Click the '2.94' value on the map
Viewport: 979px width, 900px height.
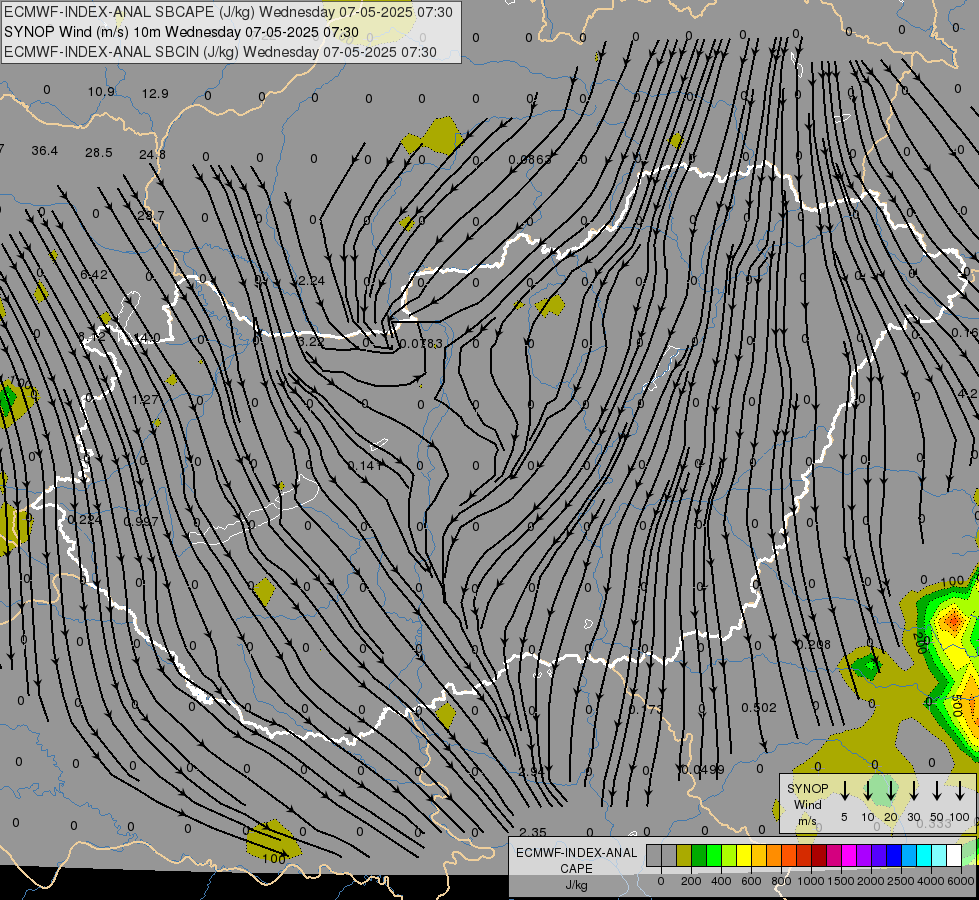532,772
